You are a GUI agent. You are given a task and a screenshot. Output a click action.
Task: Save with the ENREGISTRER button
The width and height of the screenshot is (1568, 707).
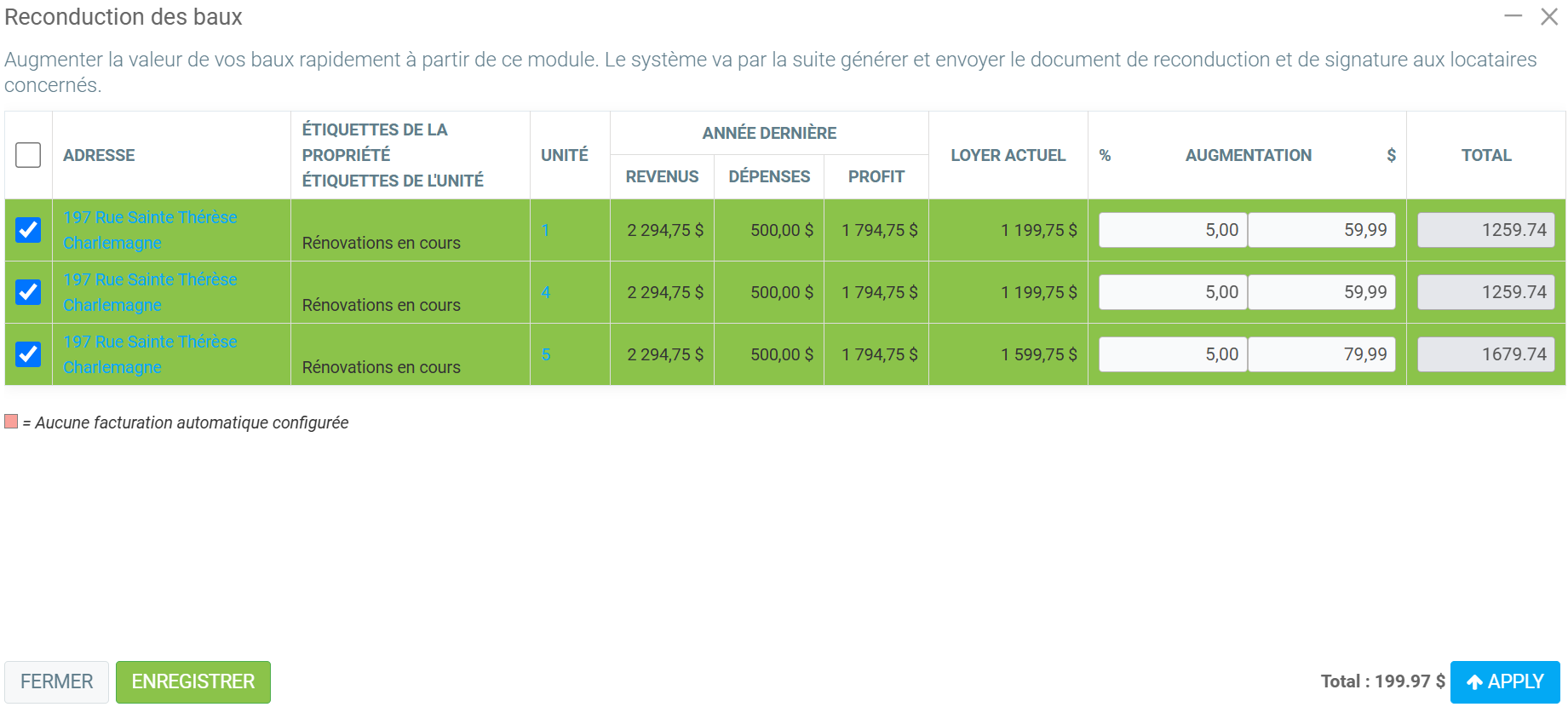click(x=193, y=681)
